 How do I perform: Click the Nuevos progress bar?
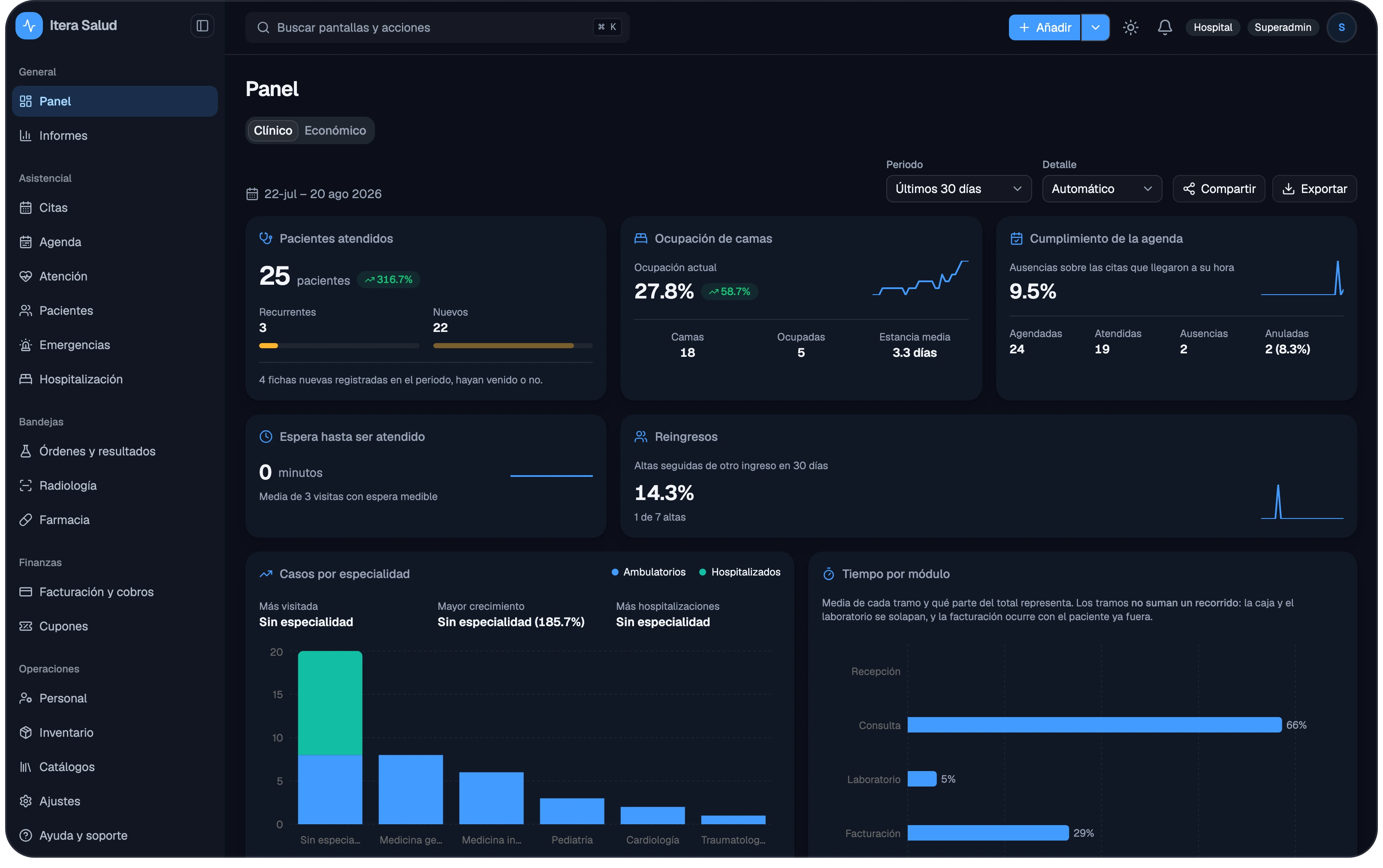click(513, 346)
